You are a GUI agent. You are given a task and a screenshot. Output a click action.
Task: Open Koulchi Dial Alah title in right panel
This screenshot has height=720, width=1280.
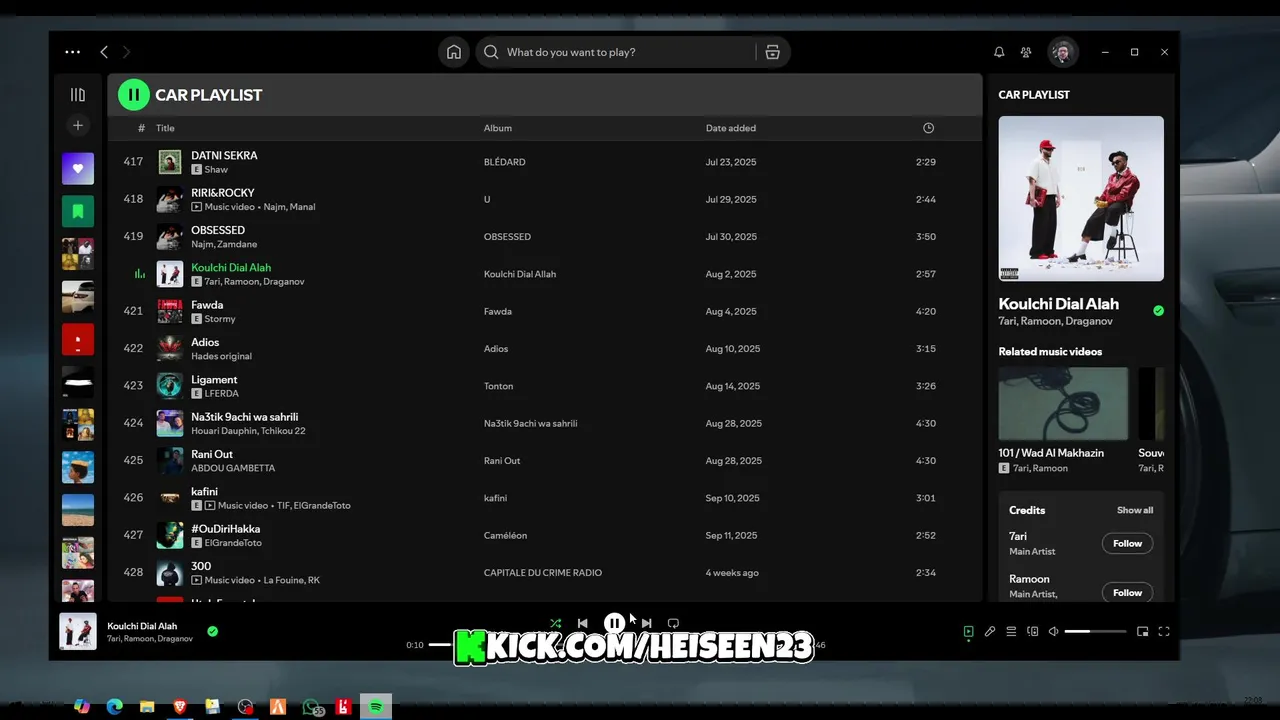[1058, 304]
